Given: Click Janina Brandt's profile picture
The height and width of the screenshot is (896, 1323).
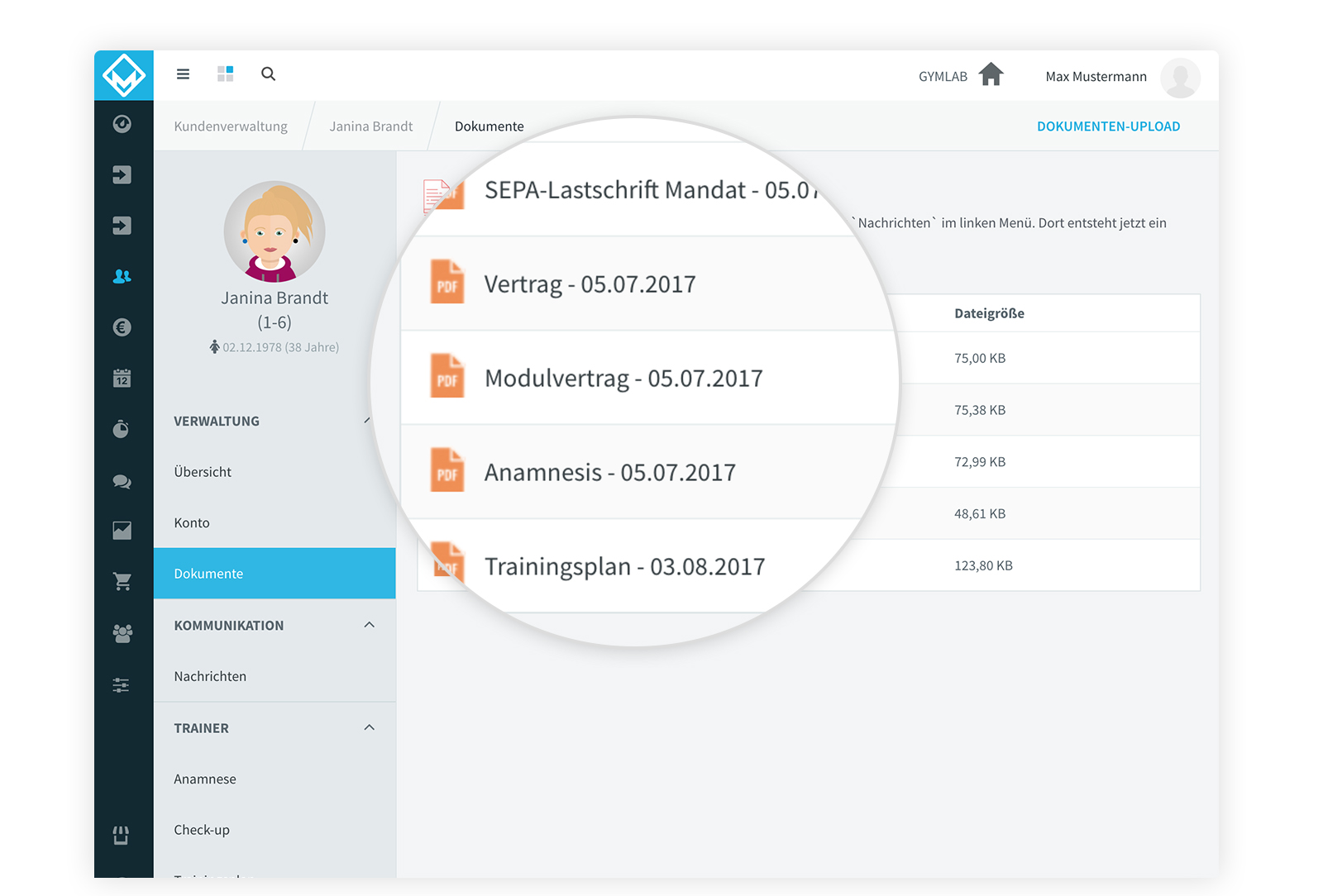Looking at the screenshot, I should coord(275,231).
